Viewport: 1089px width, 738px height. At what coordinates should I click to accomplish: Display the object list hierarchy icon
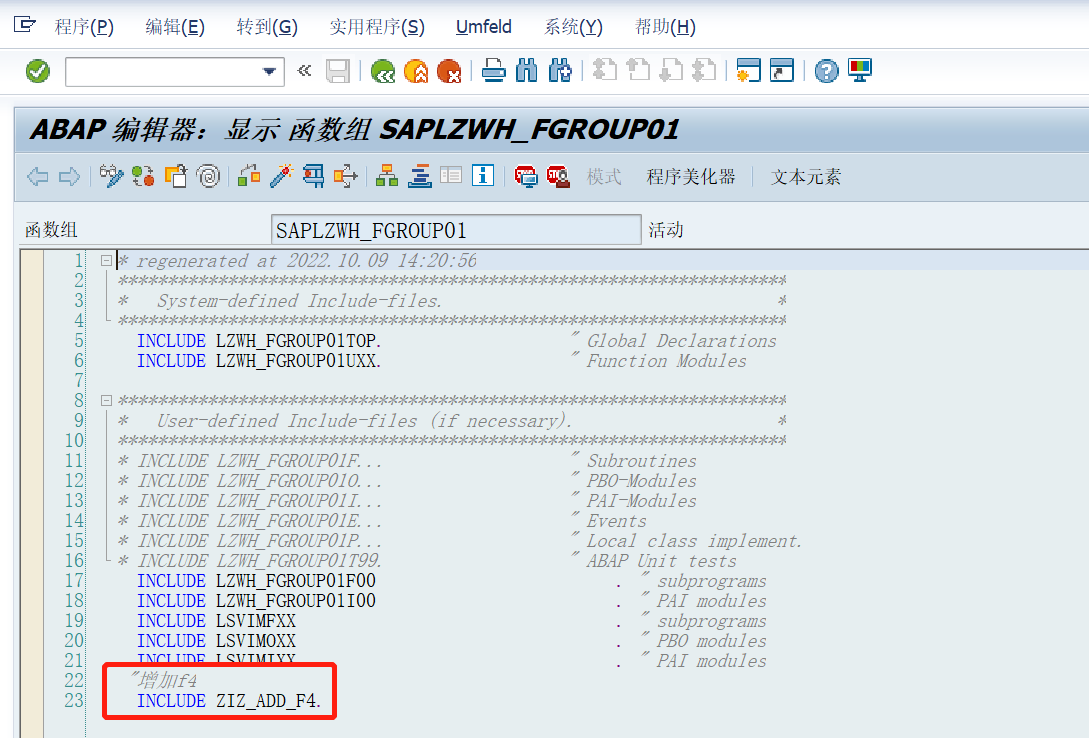pyautogui.click(x=387, y=176)
